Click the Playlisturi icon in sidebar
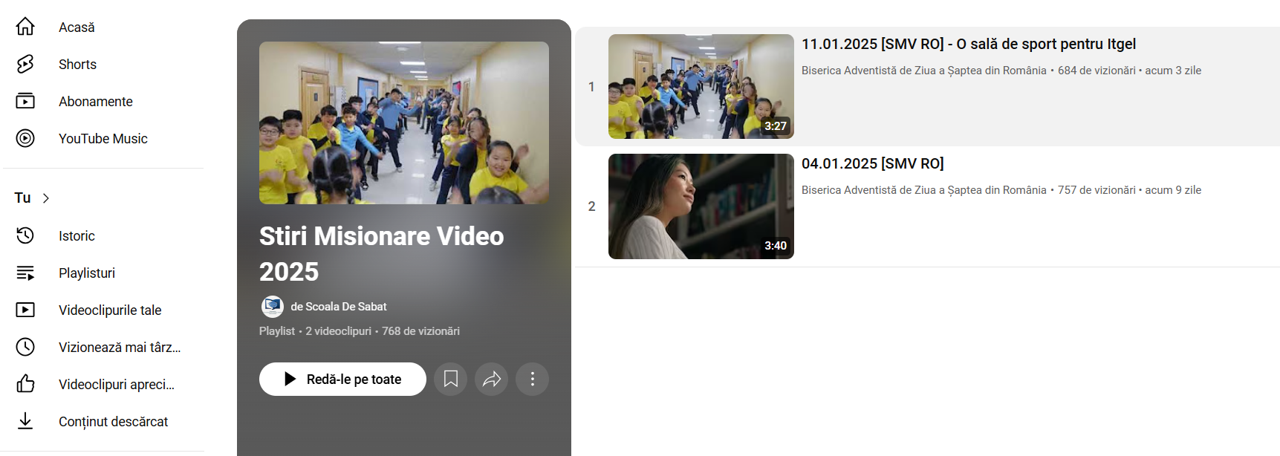1280x456 pixels. point(25,273)
